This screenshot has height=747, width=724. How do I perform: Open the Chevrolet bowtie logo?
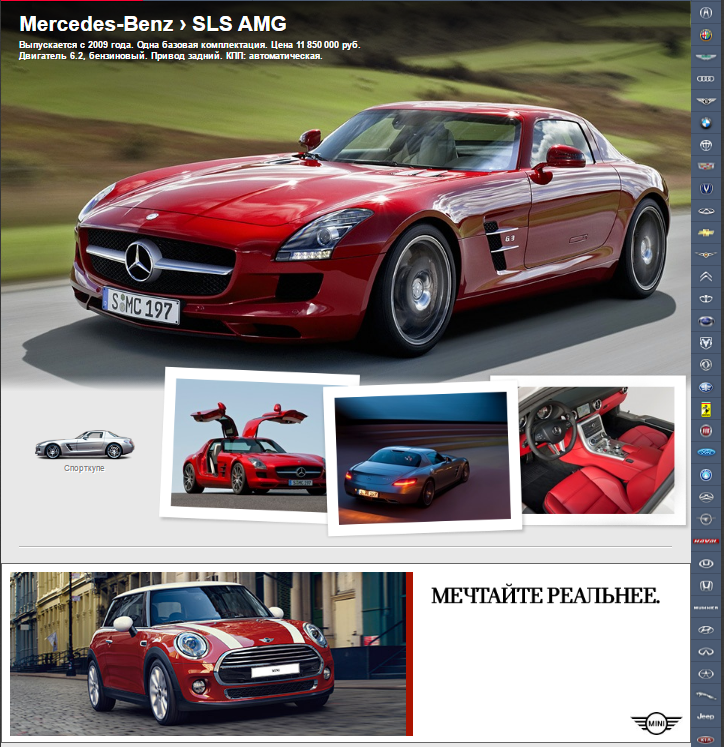(x=705, y=232)
